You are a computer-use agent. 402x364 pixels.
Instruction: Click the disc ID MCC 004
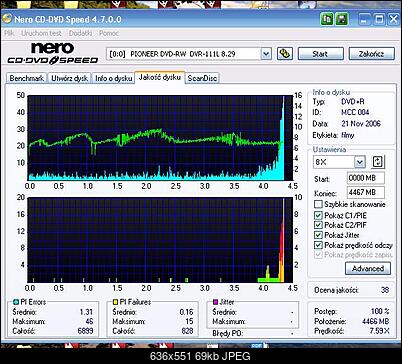click(355, 112)
